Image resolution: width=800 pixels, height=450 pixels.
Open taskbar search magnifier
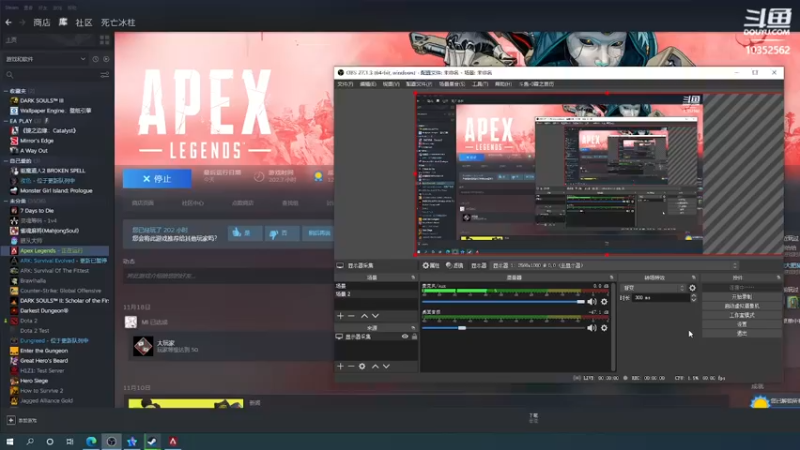coord(30,441)
